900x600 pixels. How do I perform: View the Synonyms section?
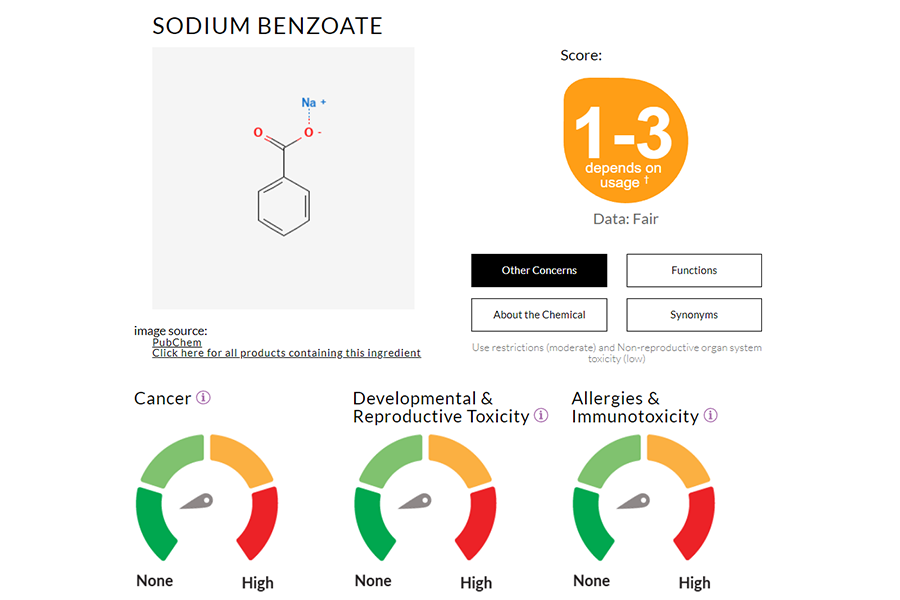[x=694, y=315]
